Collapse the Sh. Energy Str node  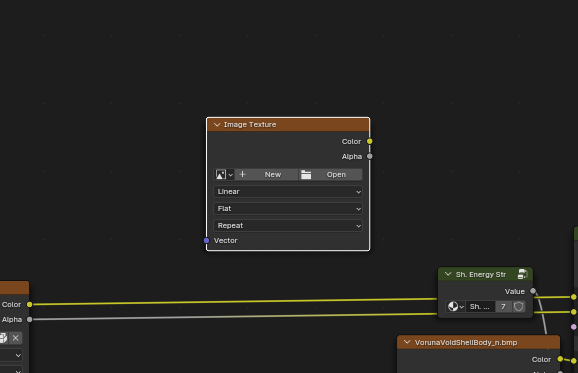448,274
